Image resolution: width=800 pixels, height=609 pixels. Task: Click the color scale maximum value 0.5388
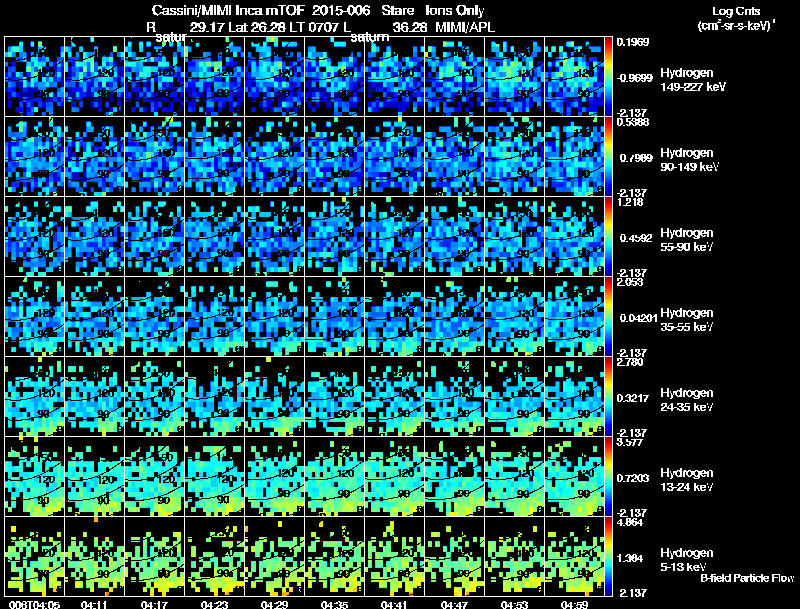pos(633,122)
